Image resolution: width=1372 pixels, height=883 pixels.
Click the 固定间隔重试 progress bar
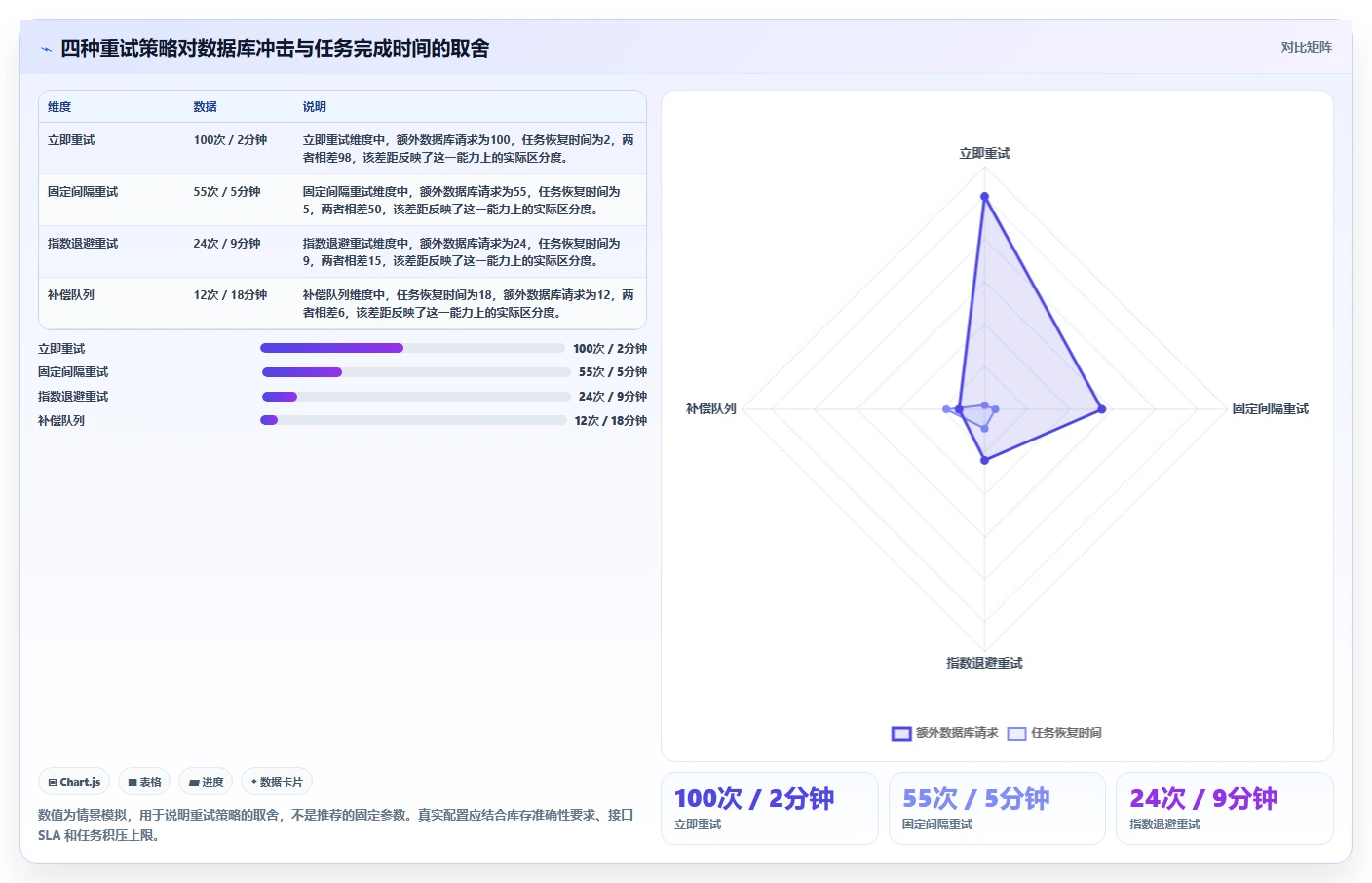click(x=416, y=372)
